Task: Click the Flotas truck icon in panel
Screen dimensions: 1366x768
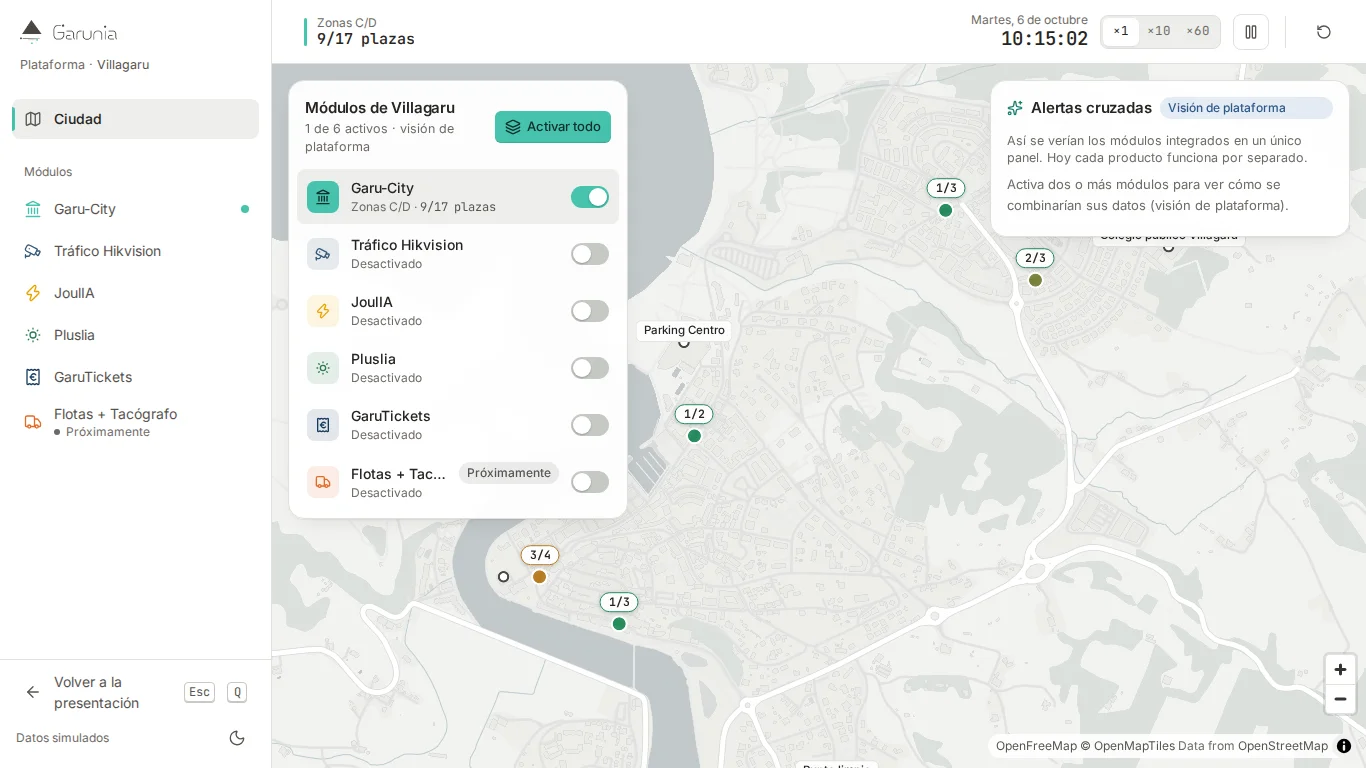Action: [323, 482]
